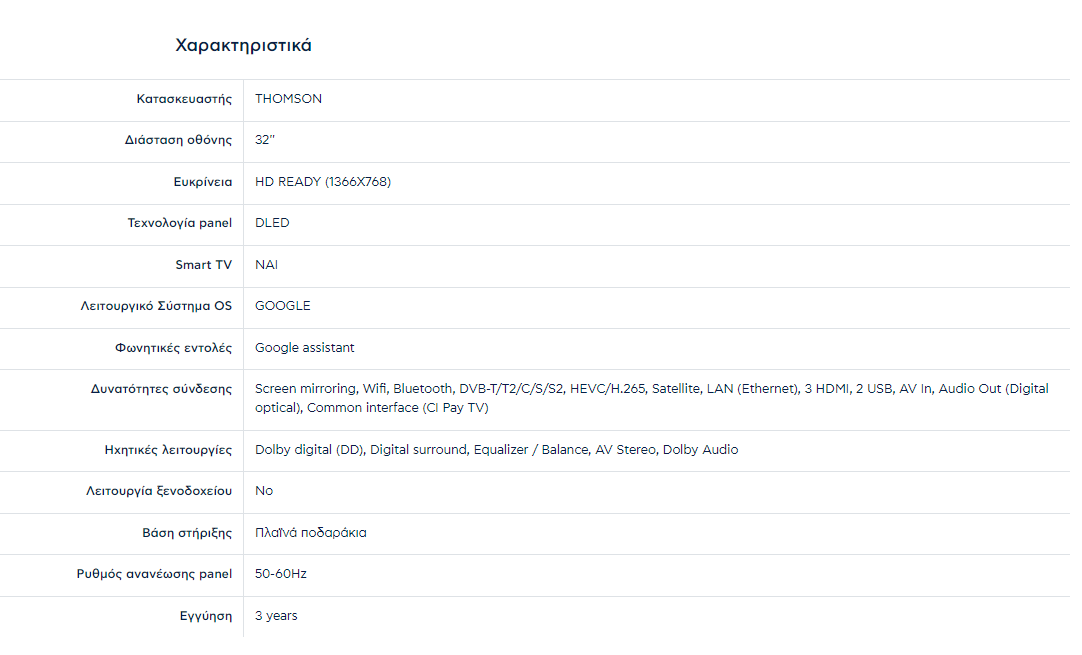Click the Ευκρίνεια row label
This screenshot has width=1082, height=655.
point(202,182)
